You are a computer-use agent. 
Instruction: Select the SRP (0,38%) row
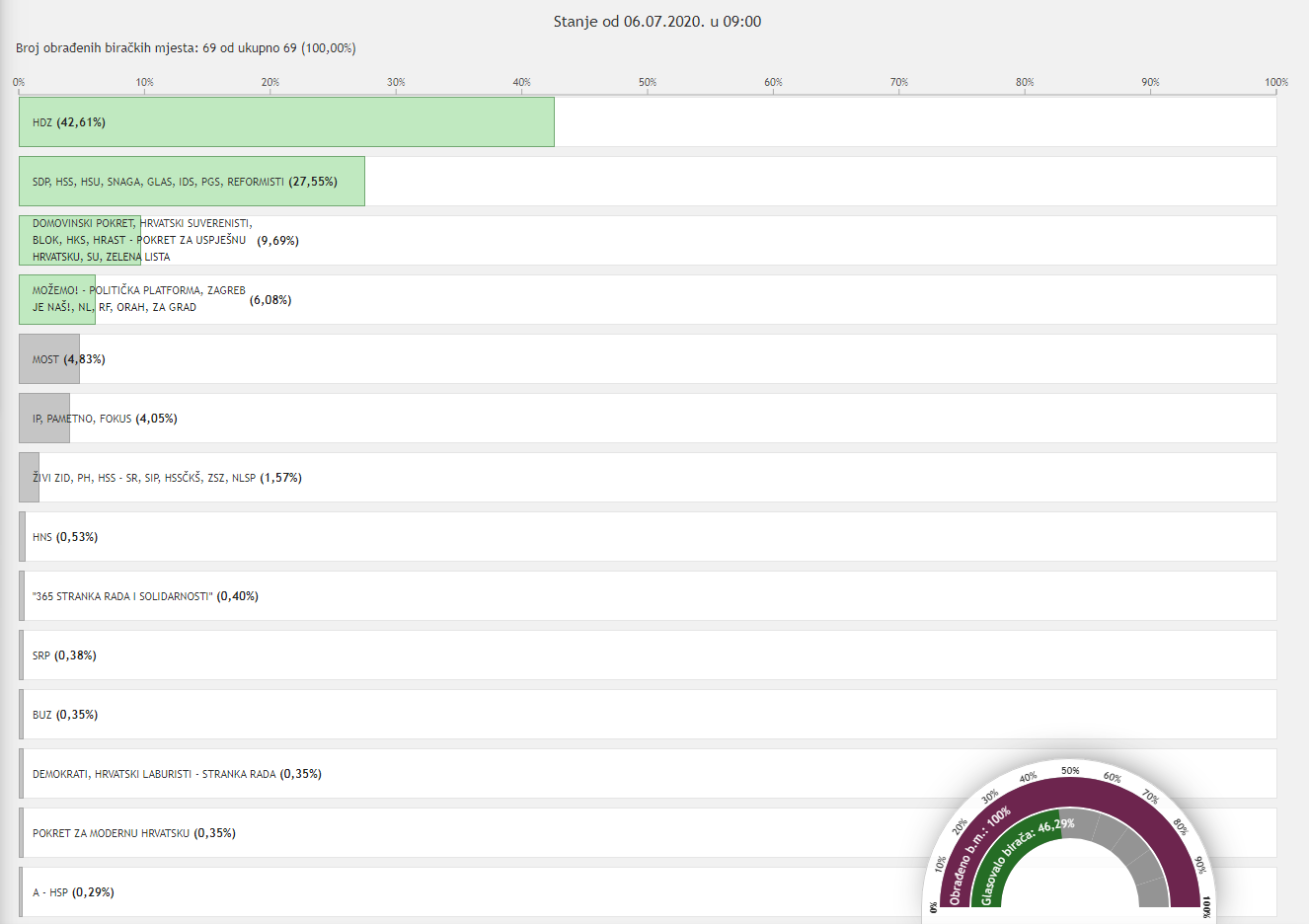pyautogui.click(x=648, y=655)
